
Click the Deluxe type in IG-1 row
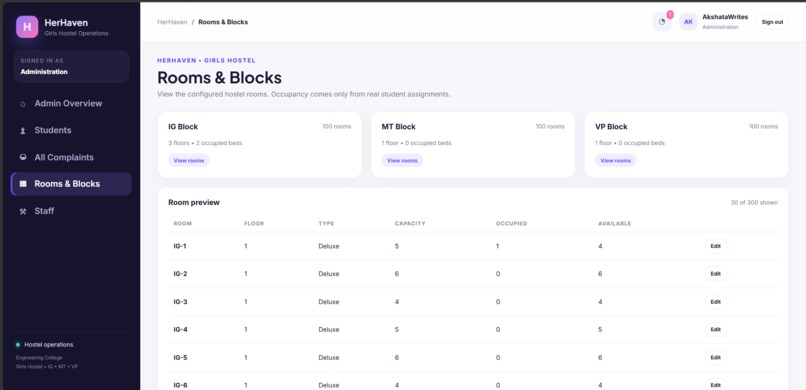coord(329,246)
